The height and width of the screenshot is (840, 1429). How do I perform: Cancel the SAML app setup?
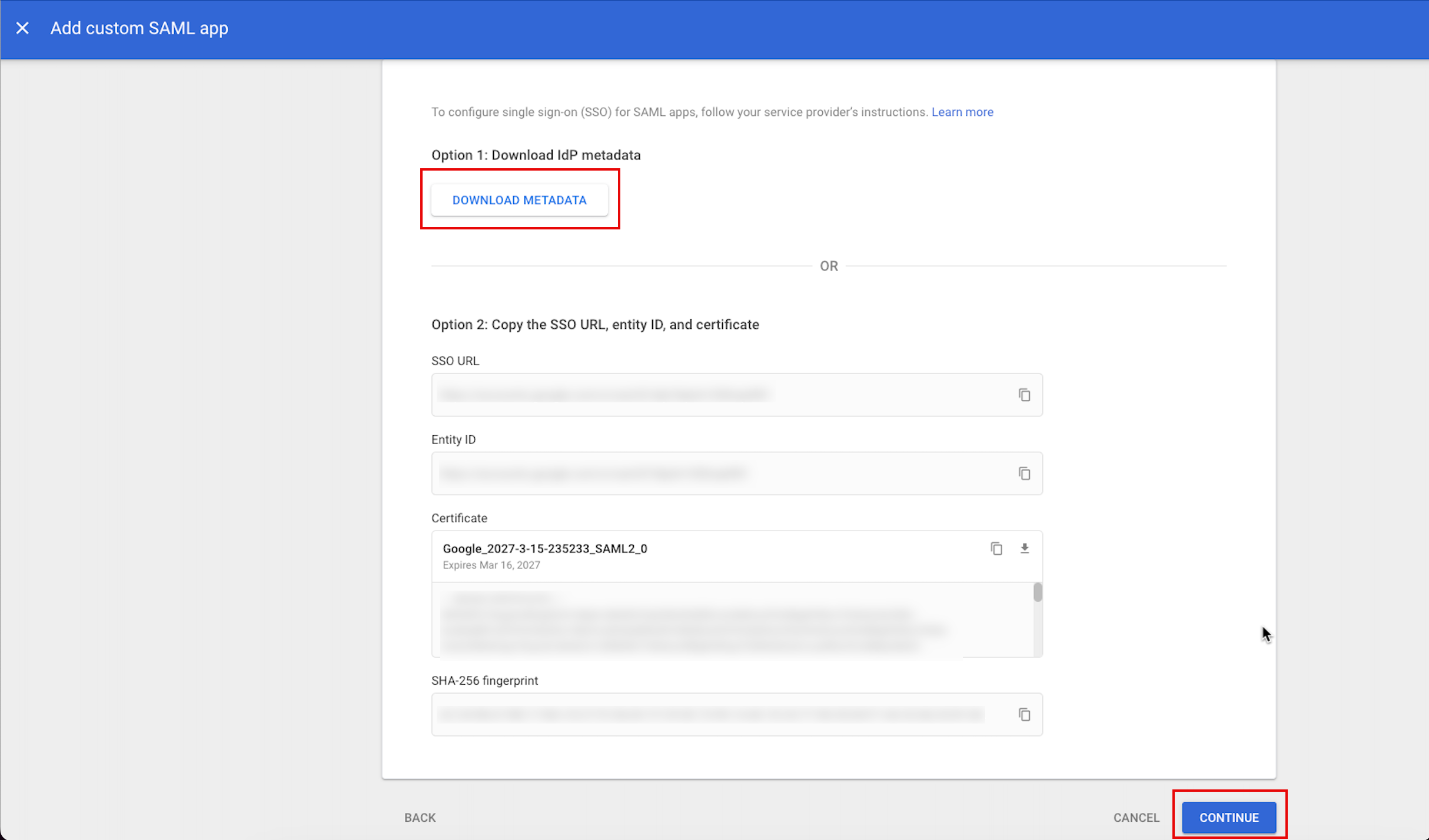1136,817
